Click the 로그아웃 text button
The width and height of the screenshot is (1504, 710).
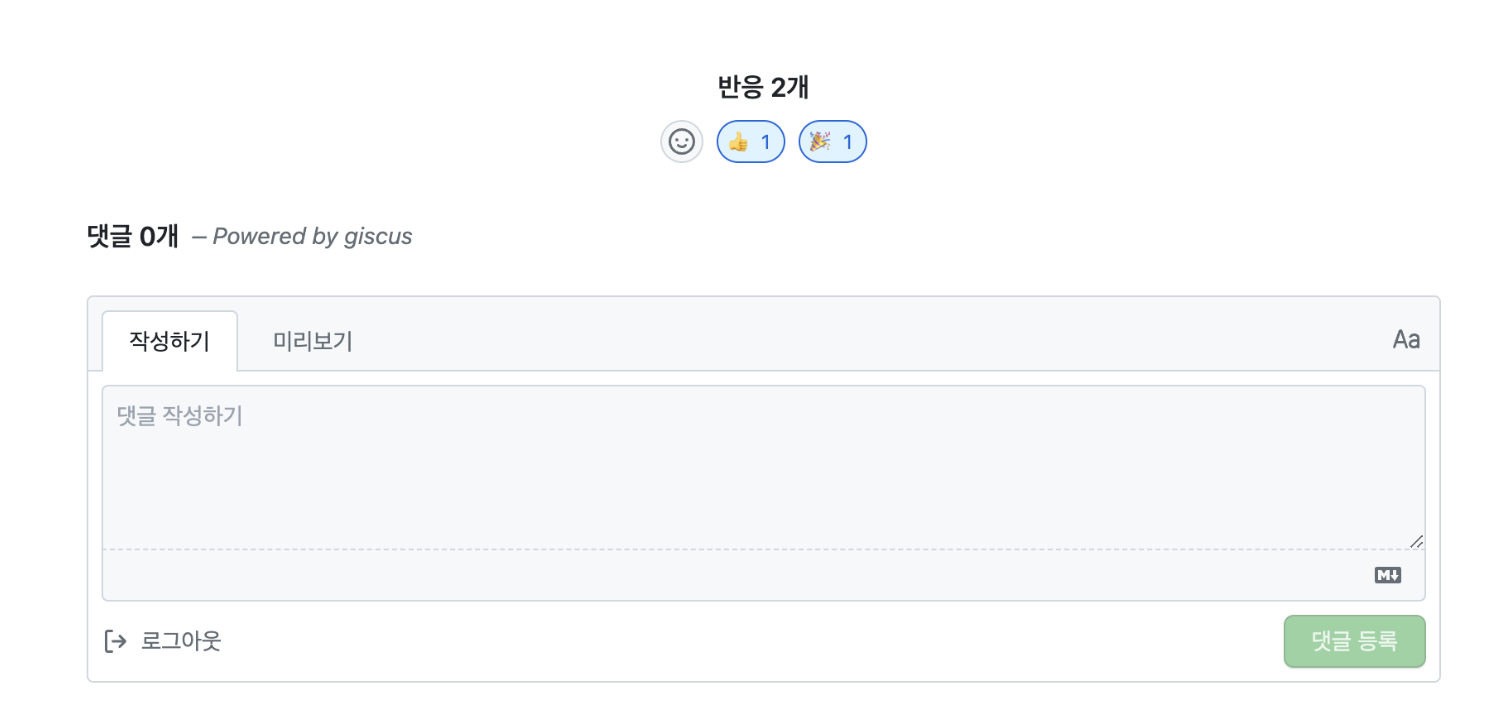click(181, 641)
